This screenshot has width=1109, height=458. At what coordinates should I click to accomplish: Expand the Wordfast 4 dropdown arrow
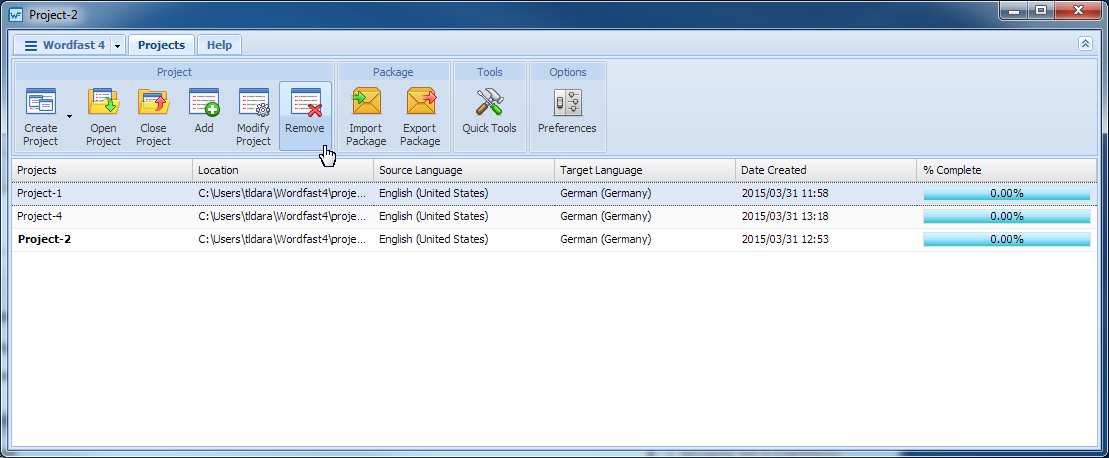click(x=117, y=46)
